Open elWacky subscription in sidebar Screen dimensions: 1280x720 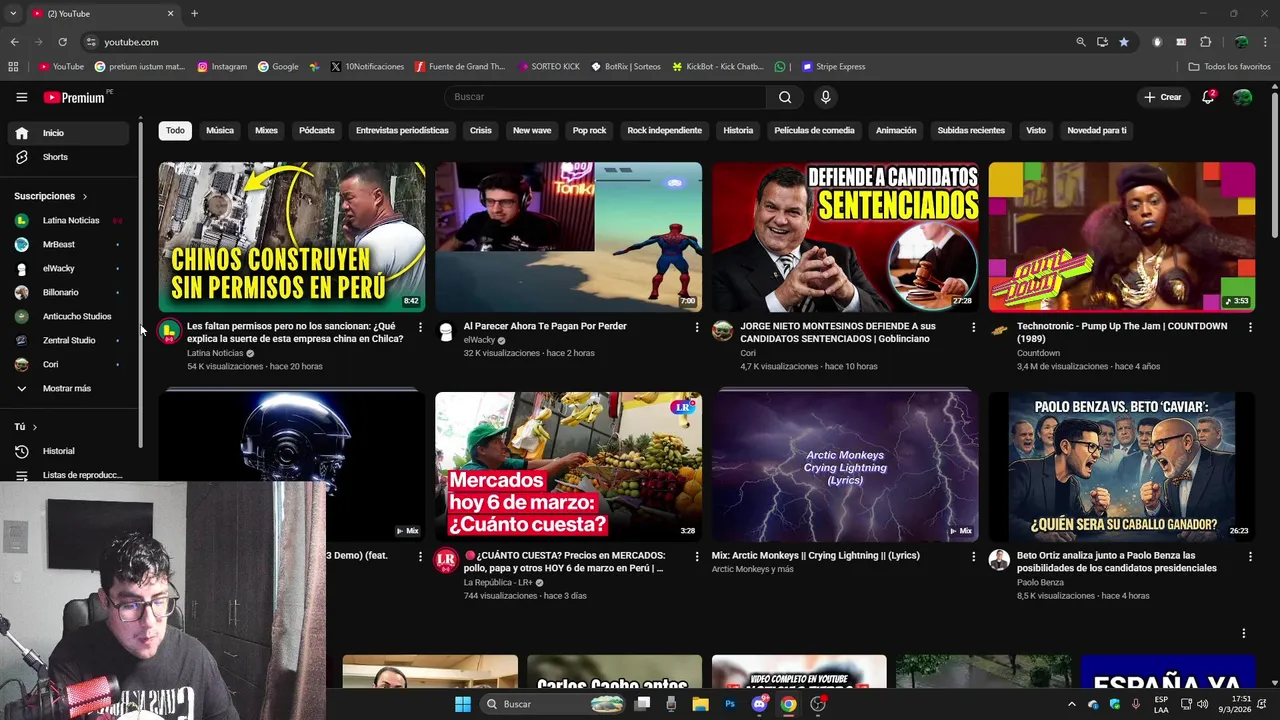click(69, 268)
